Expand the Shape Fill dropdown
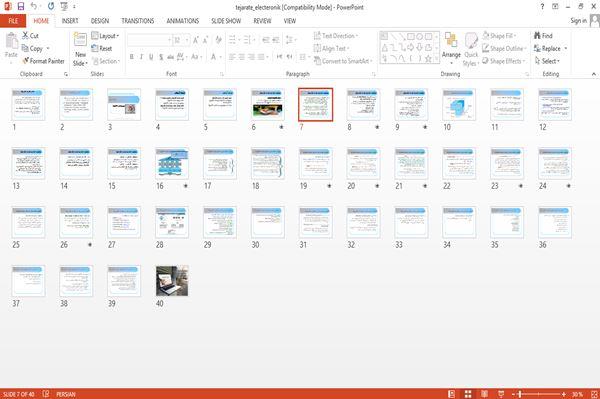Screen dimensions: 600x399 (x=499, y=36)
